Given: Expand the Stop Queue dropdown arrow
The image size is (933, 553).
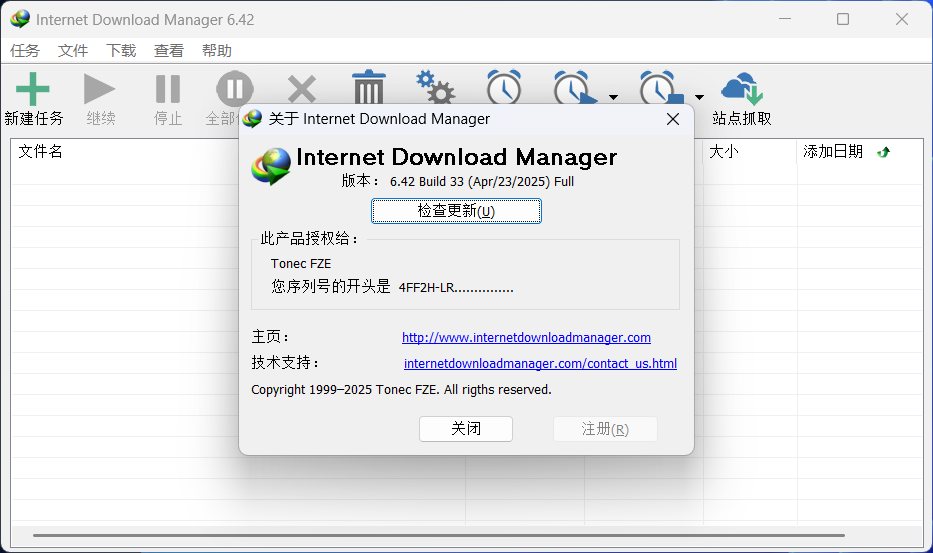Looking at the screenshot, I should [x=700, y=97].
